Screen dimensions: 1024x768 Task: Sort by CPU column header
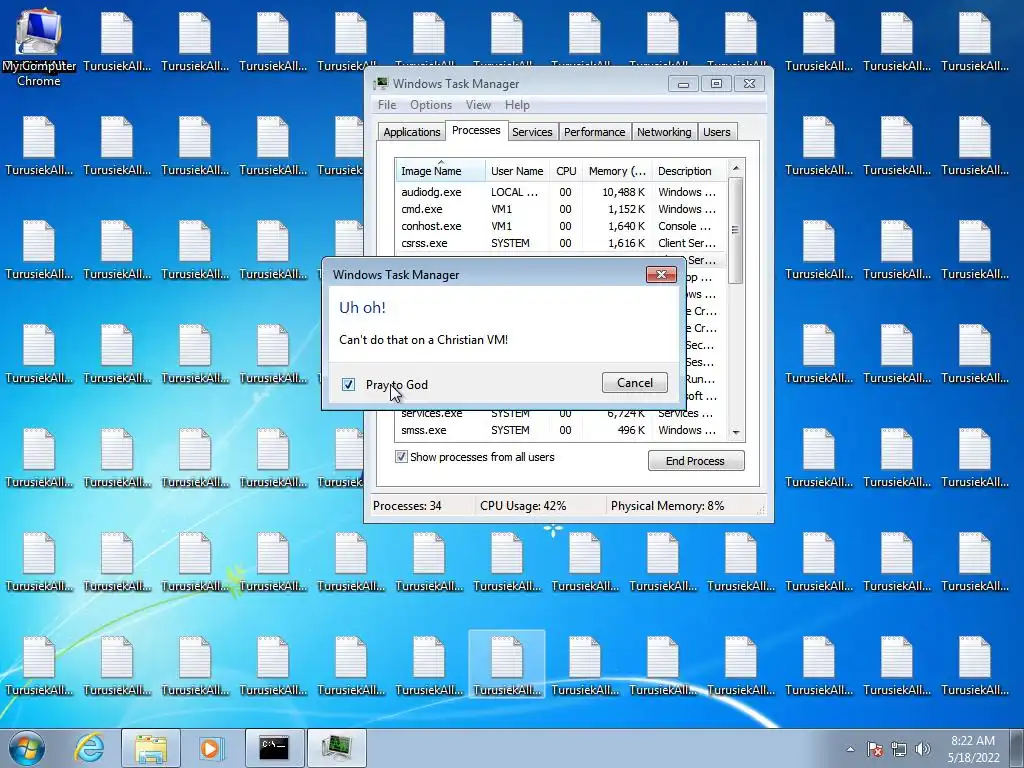click(566, 170)
